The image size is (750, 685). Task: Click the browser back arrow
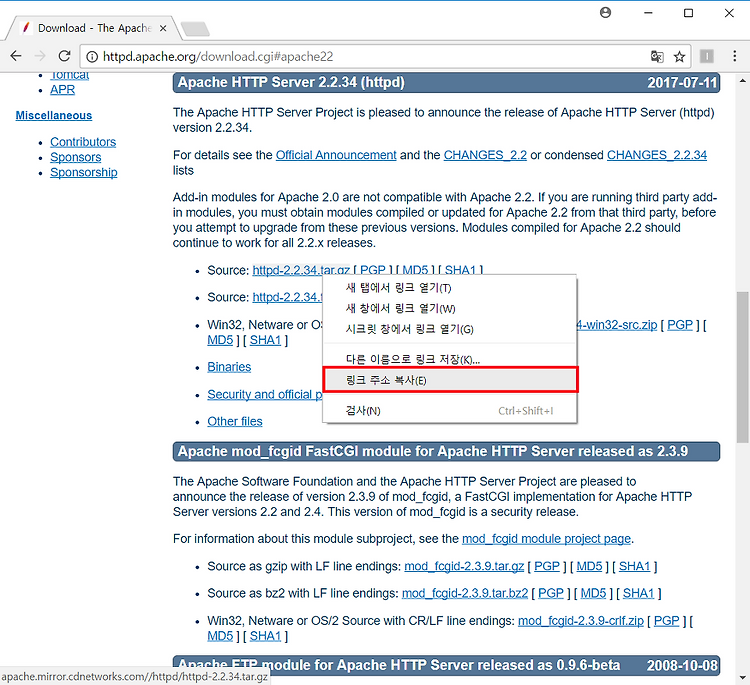click(x=16, y=56)
